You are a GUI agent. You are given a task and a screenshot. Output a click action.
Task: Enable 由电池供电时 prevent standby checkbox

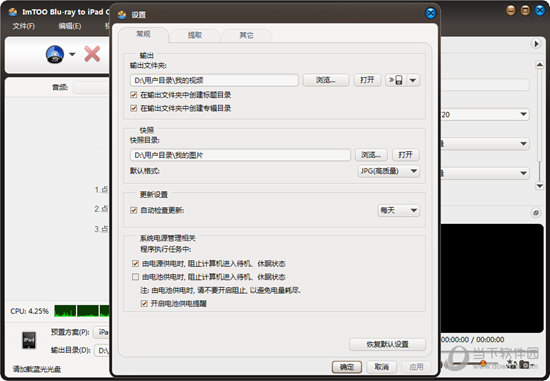click(x=135, y=277)
